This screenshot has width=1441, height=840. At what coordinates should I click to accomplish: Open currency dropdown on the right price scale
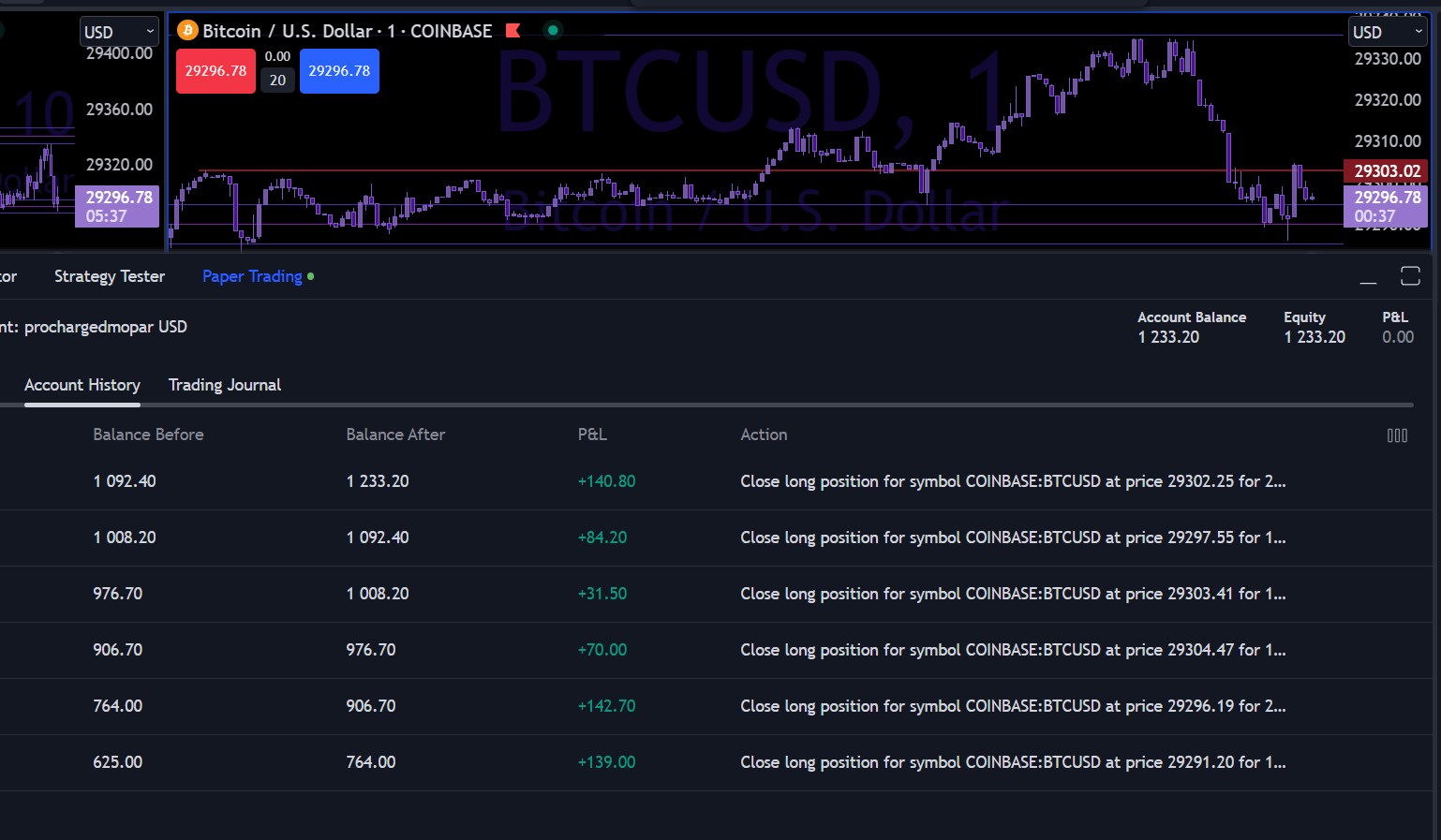pyautogui.click(x=1388, y=32)
